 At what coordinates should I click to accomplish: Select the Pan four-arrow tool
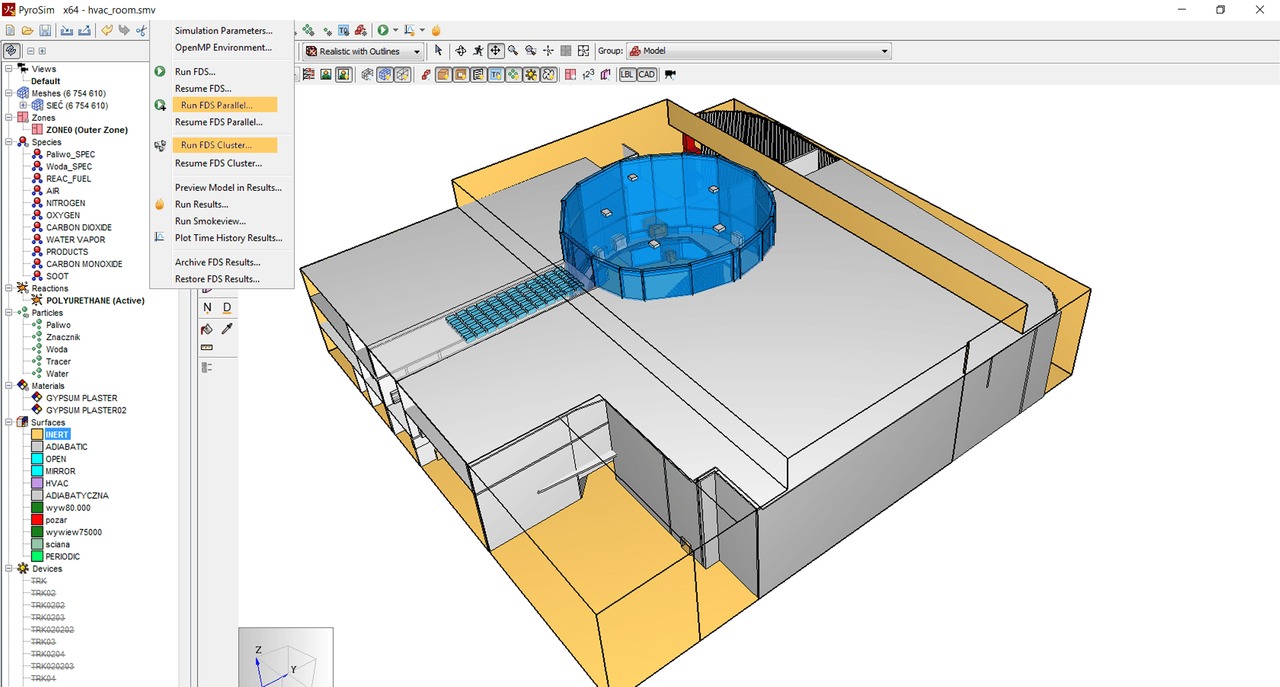[x=495, y=51]
